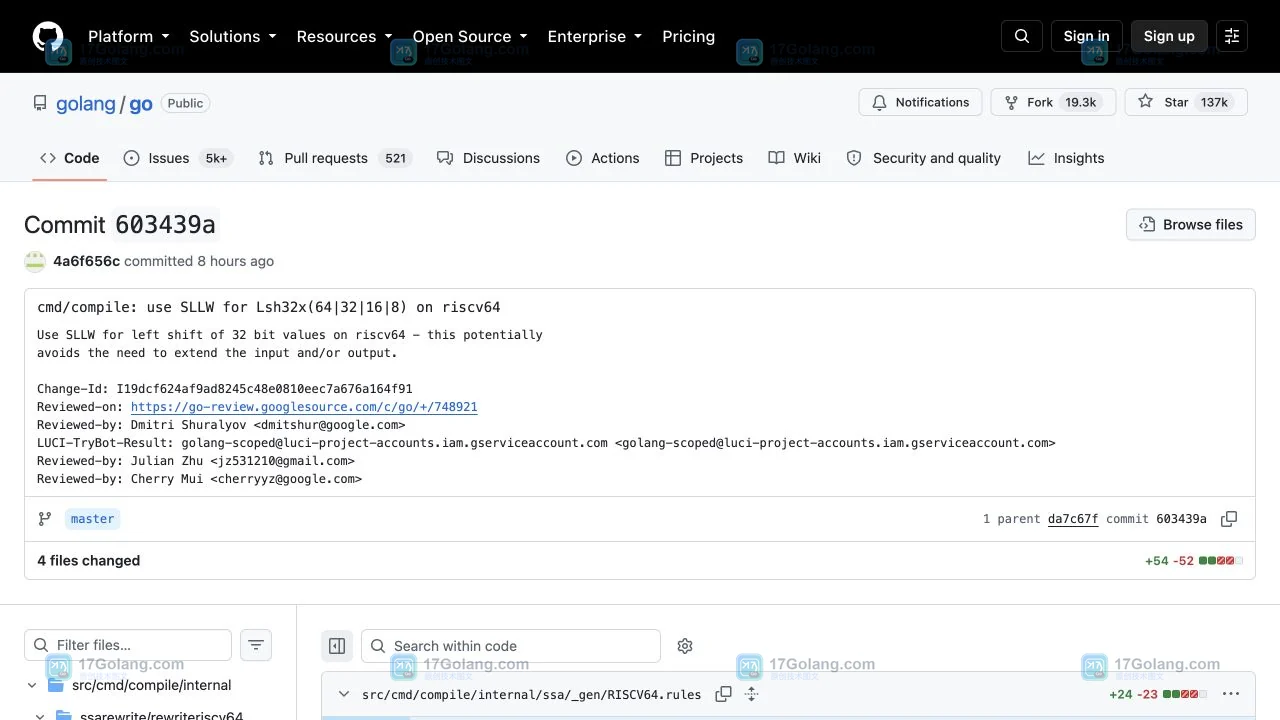Click the Browse files button
The height and width of the screenshot is (720, 1280).
pos(1191,225)
